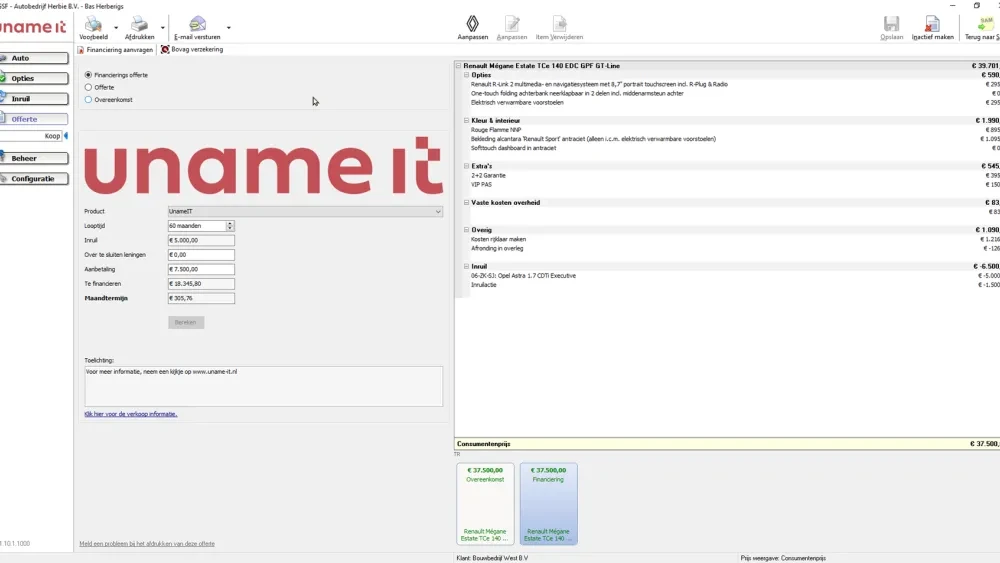
Task: Open the Beheer sidebar tab
Action: 34,158
